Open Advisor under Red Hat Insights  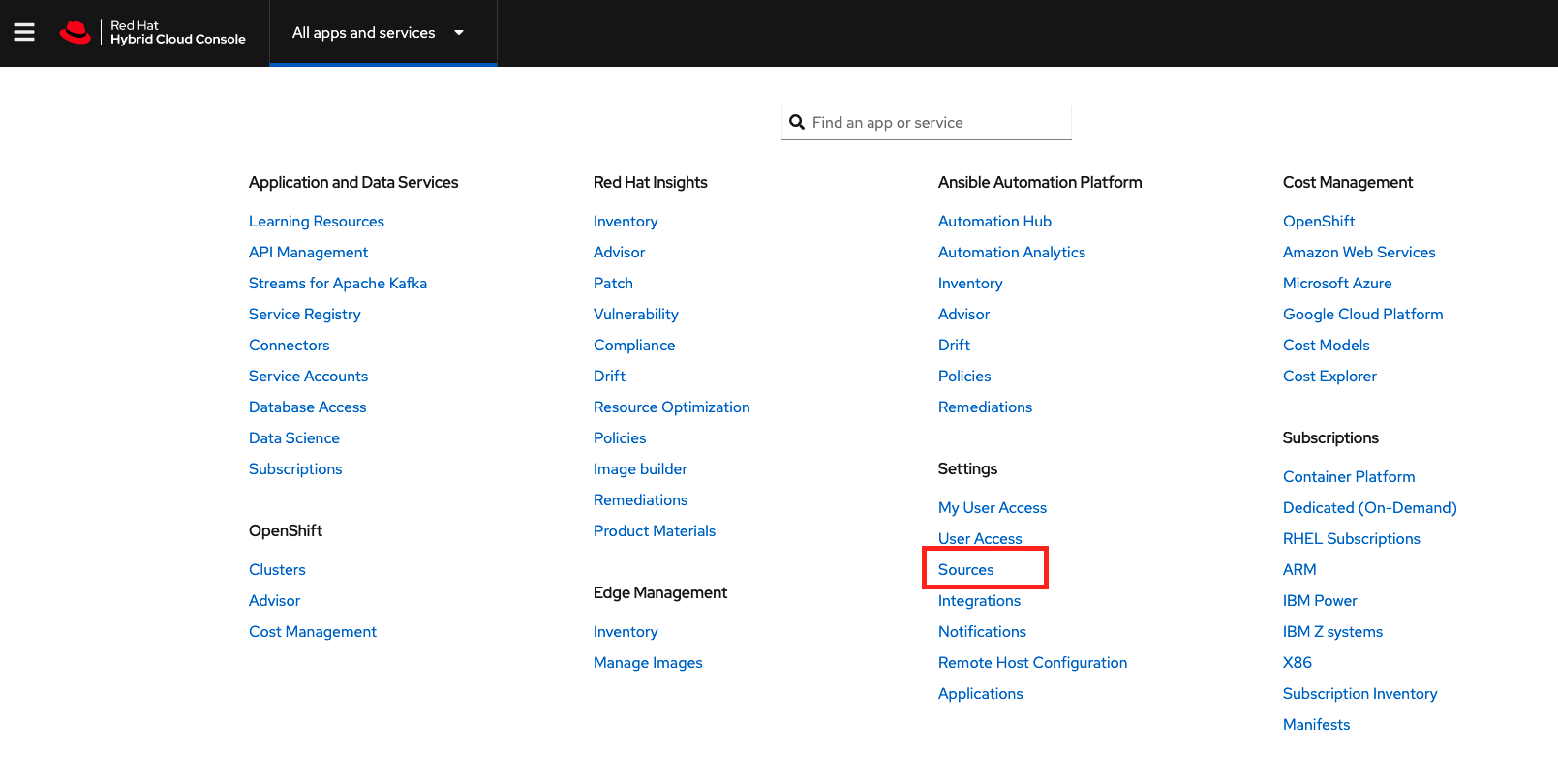[x=619, y=253]
